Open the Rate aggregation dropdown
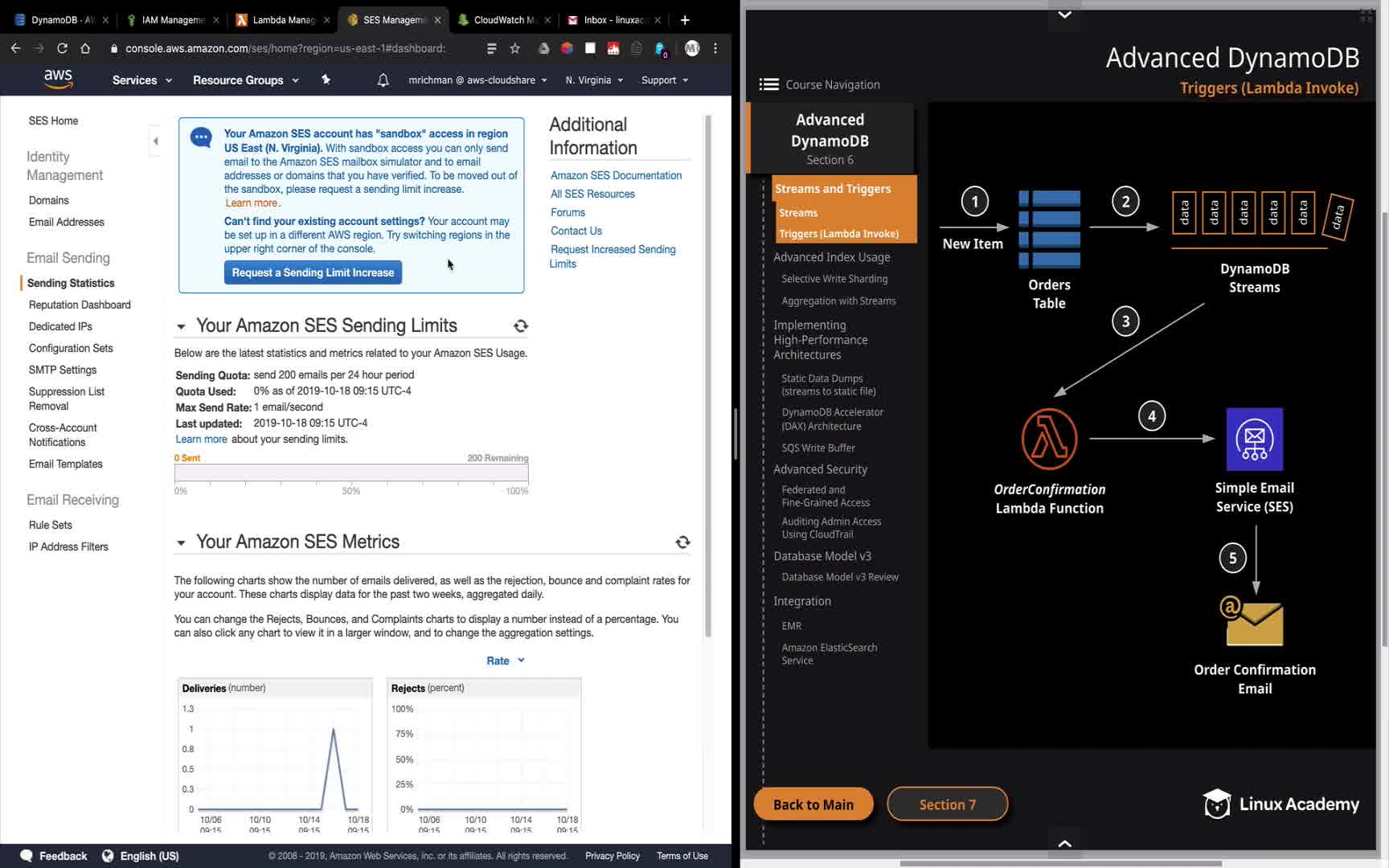 click(x=506, y=661)
